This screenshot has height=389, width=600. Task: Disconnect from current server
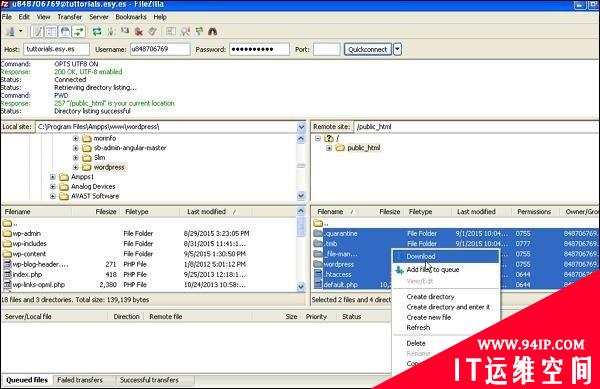[139, 31]
